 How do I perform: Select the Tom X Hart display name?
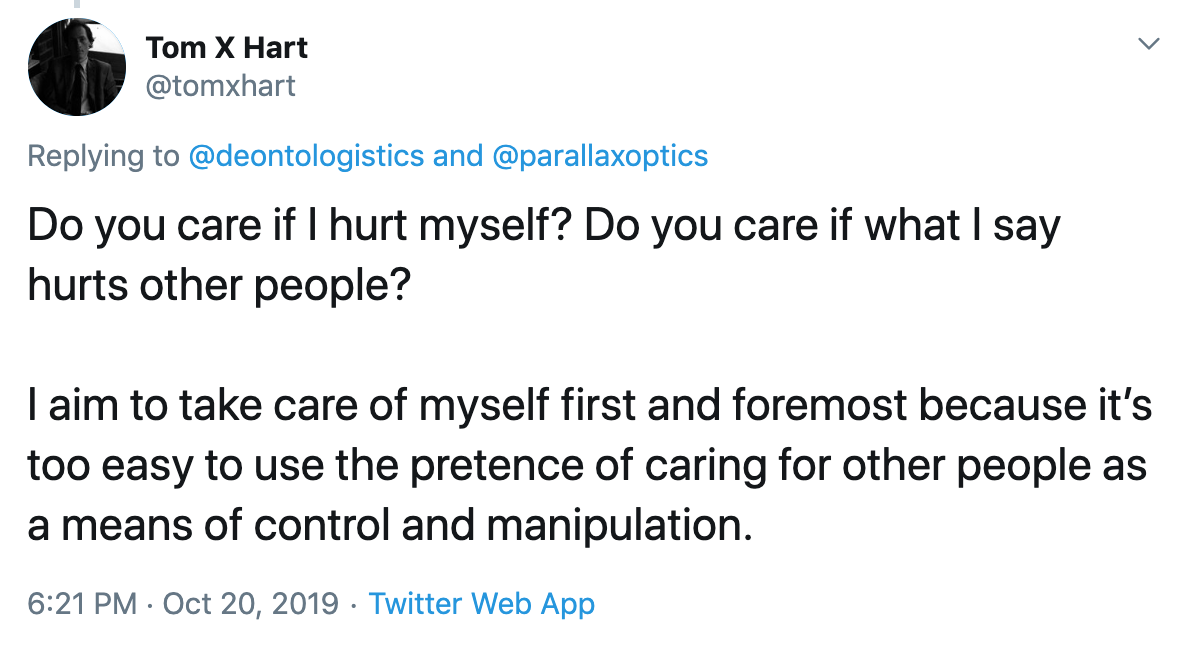[226, 47]
